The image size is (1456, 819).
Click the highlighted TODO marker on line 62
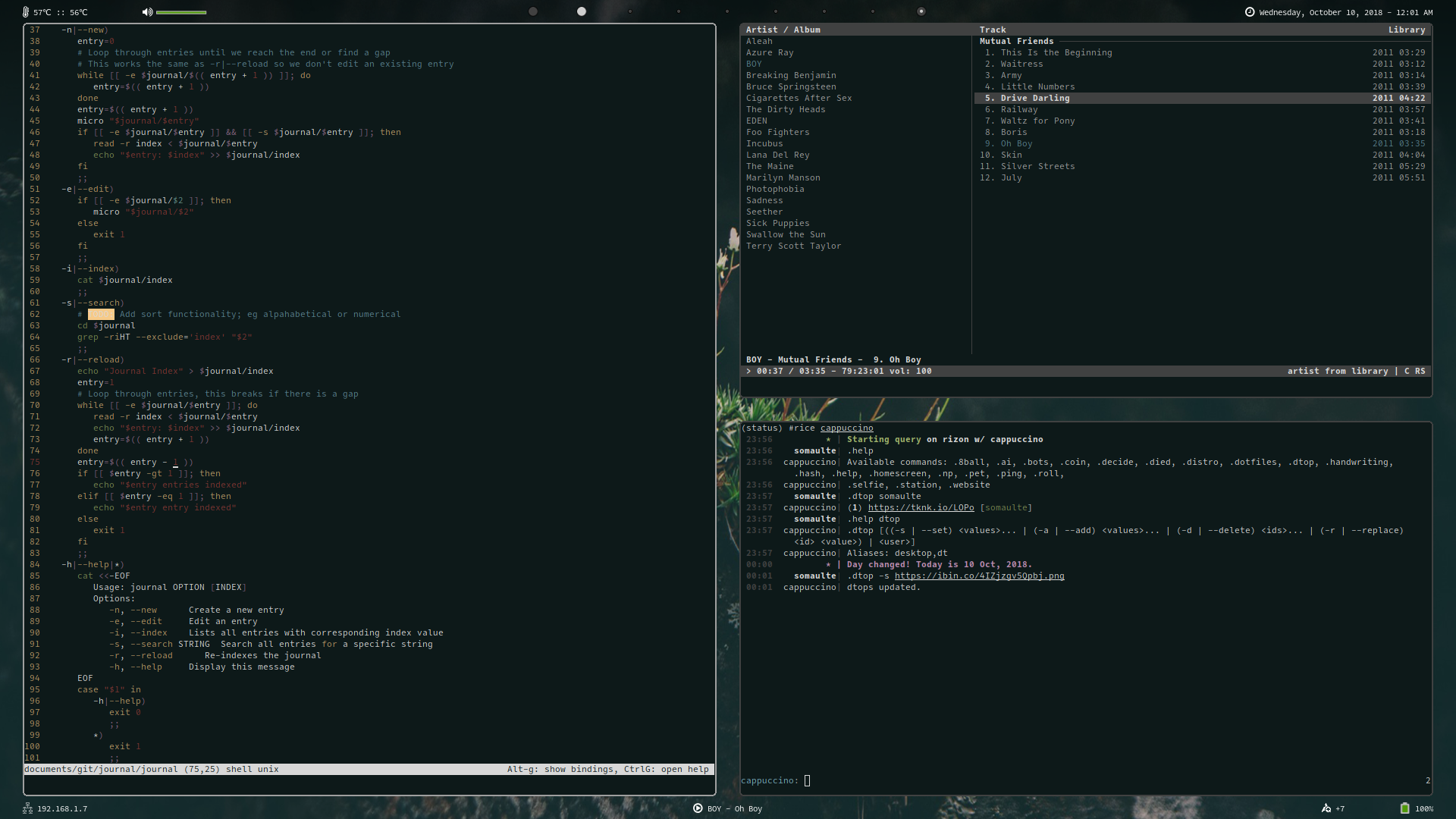coord(101,315)
